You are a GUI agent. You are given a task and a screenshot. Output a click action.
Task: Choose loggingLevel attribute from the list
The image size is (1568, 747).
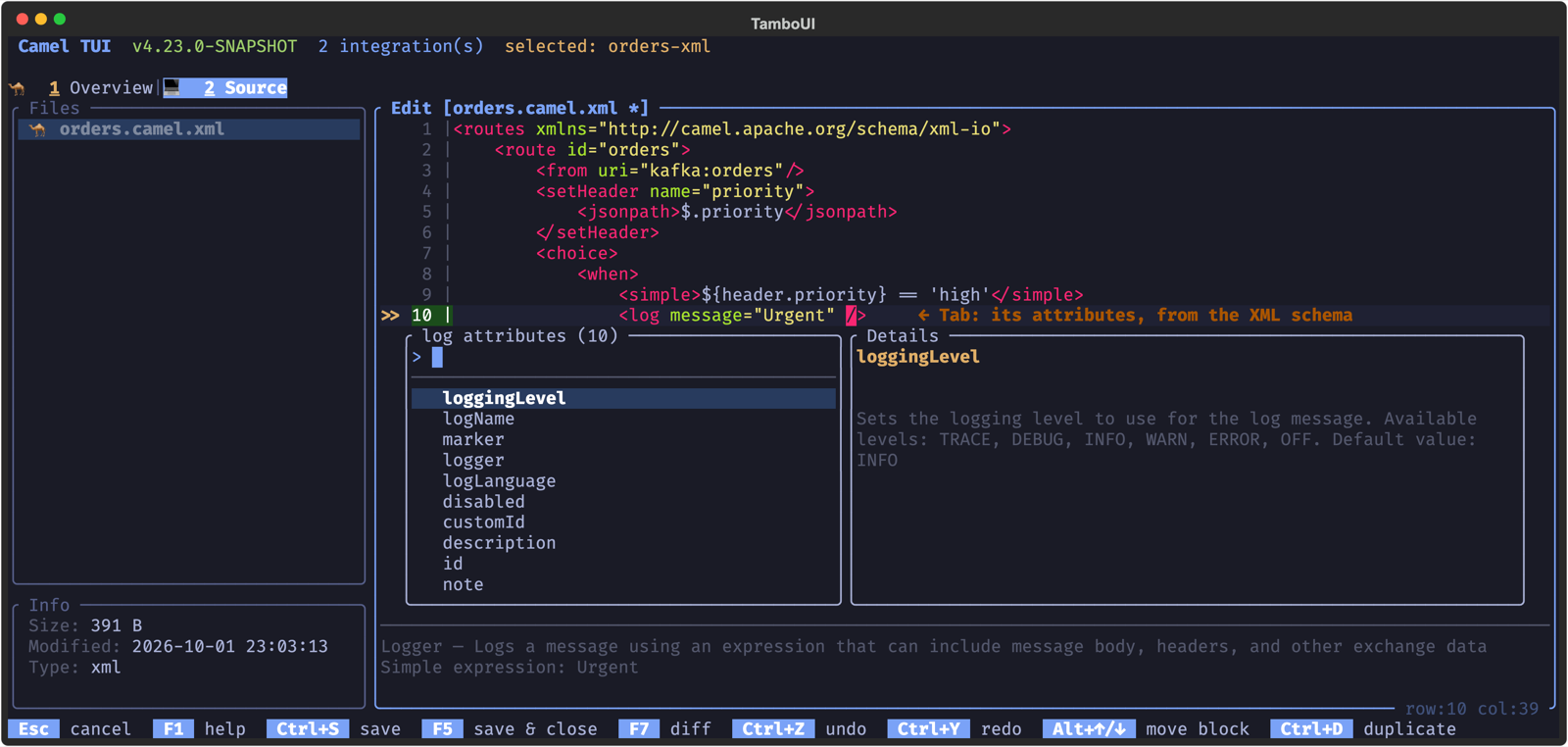pos(623,398)
